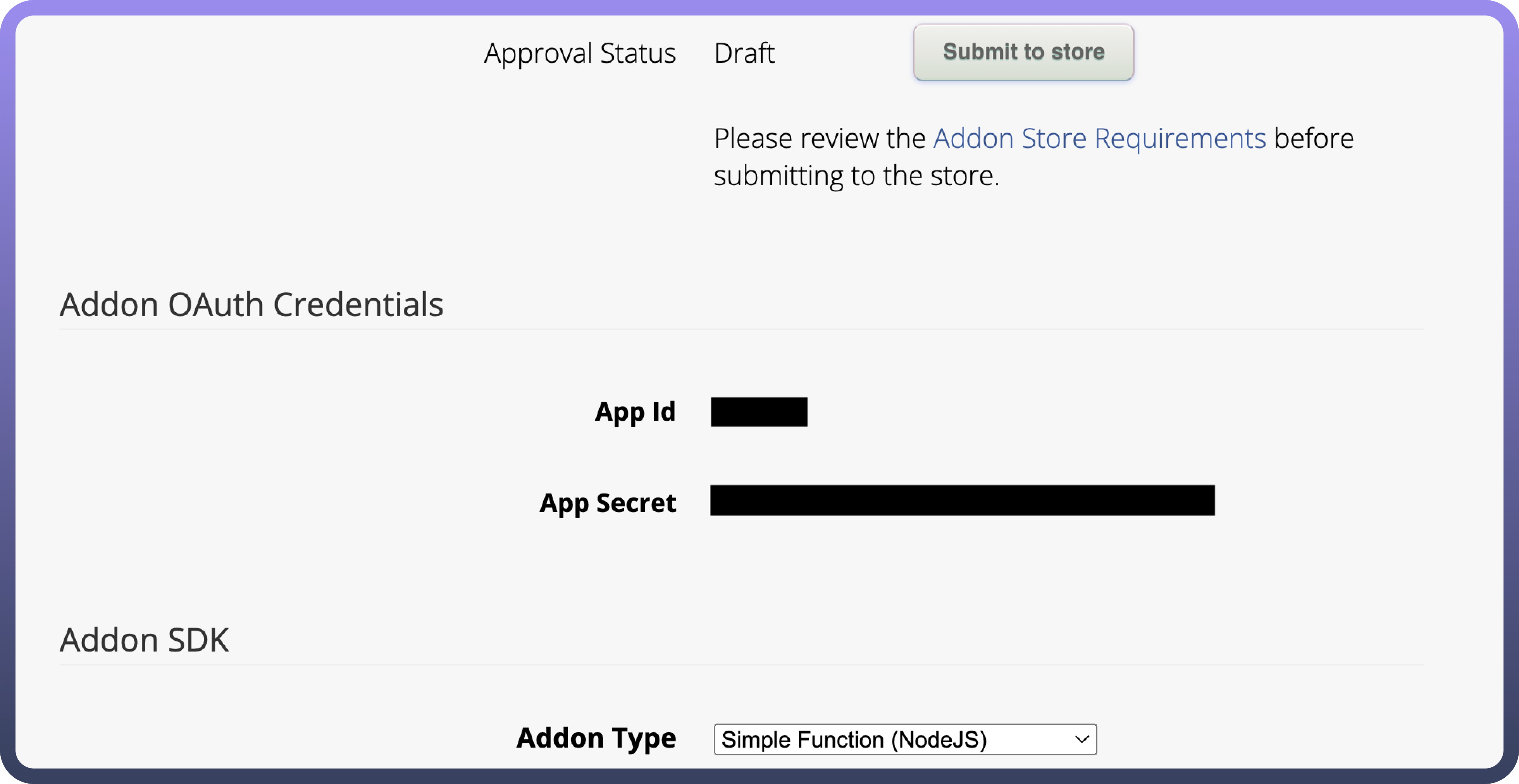
Task: Click the Submit to store button
Action: click(x=1023, y=52)
